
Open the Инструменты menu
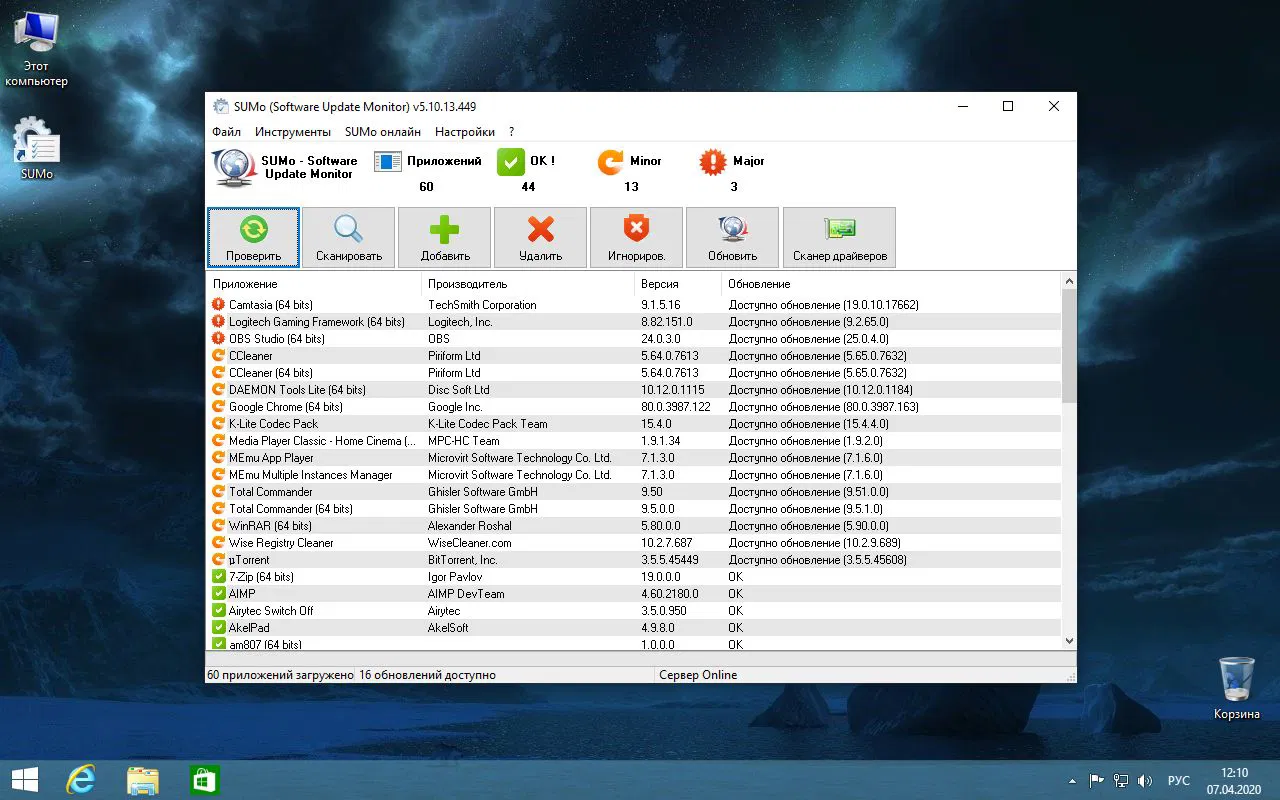click(293, 132)
